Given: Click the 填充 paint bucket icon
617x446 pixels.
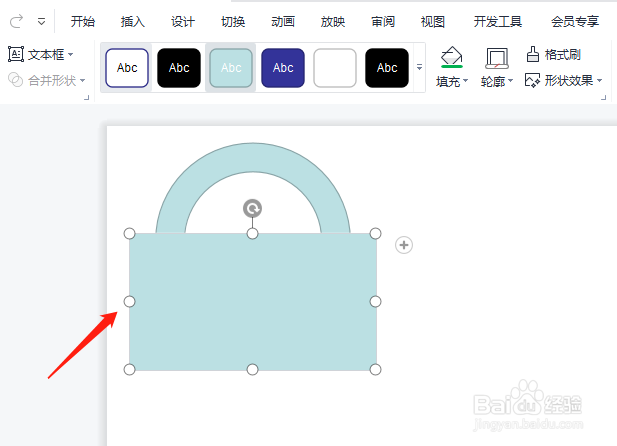Looking at the screenshot, I should 452,57.
